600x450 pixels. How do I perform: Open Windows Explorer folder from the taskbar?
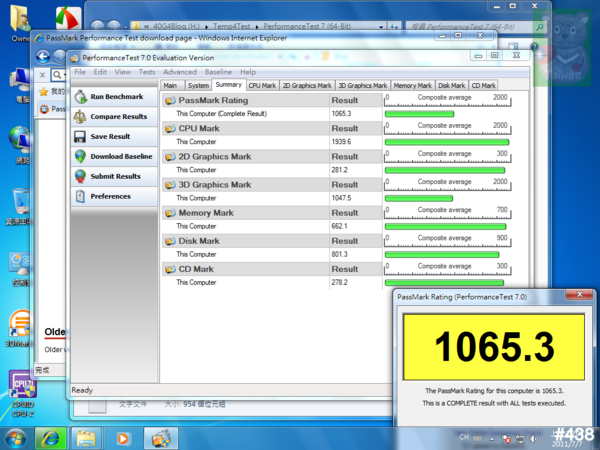click(x=86, y=437)
